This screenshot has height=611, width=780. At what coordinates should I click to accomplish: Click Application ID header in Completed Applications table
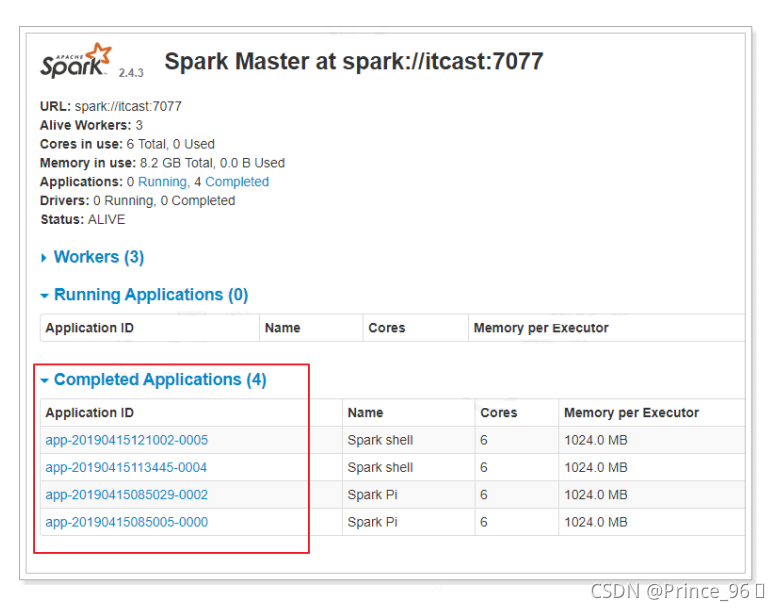[x=90, y=413]
